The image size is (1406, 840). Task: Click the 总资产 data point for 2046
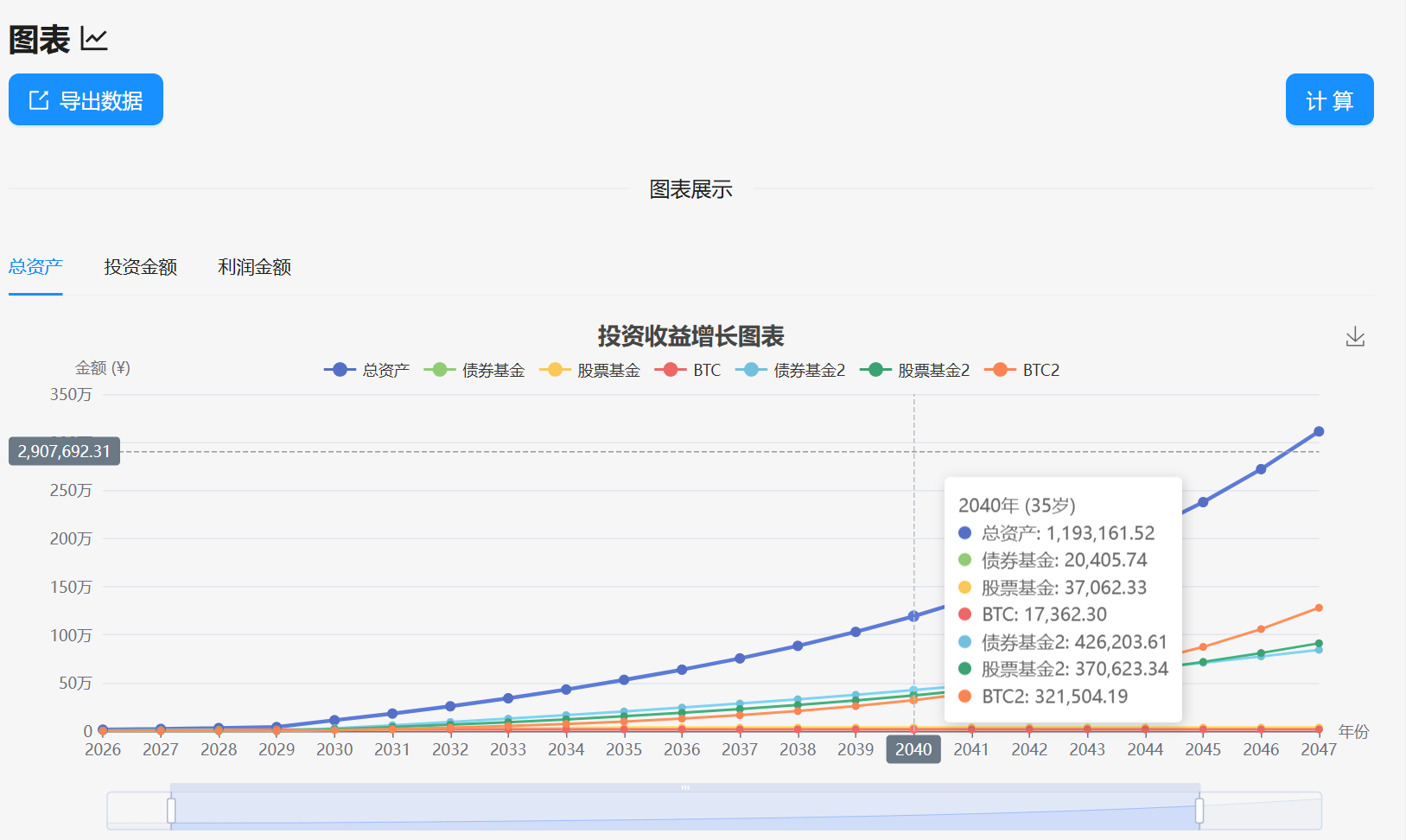1261,469
